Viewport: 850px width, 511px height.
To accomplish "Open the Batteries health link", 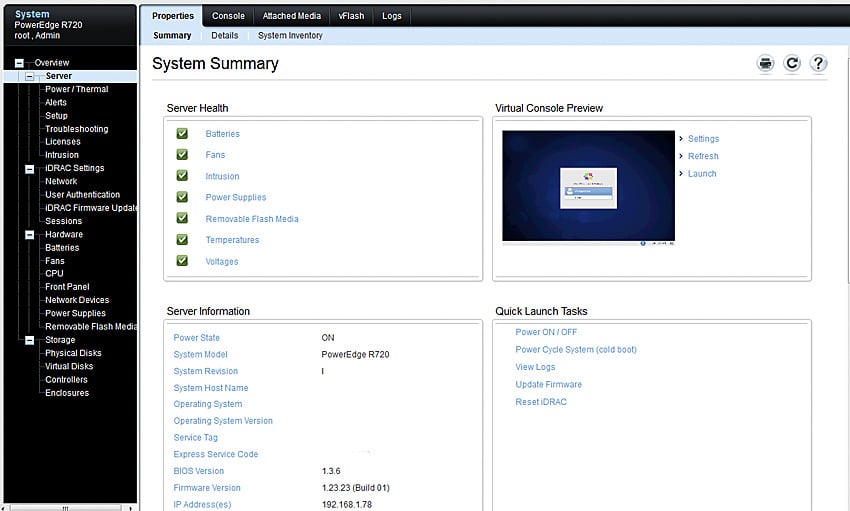I will (x=222, y=134).
